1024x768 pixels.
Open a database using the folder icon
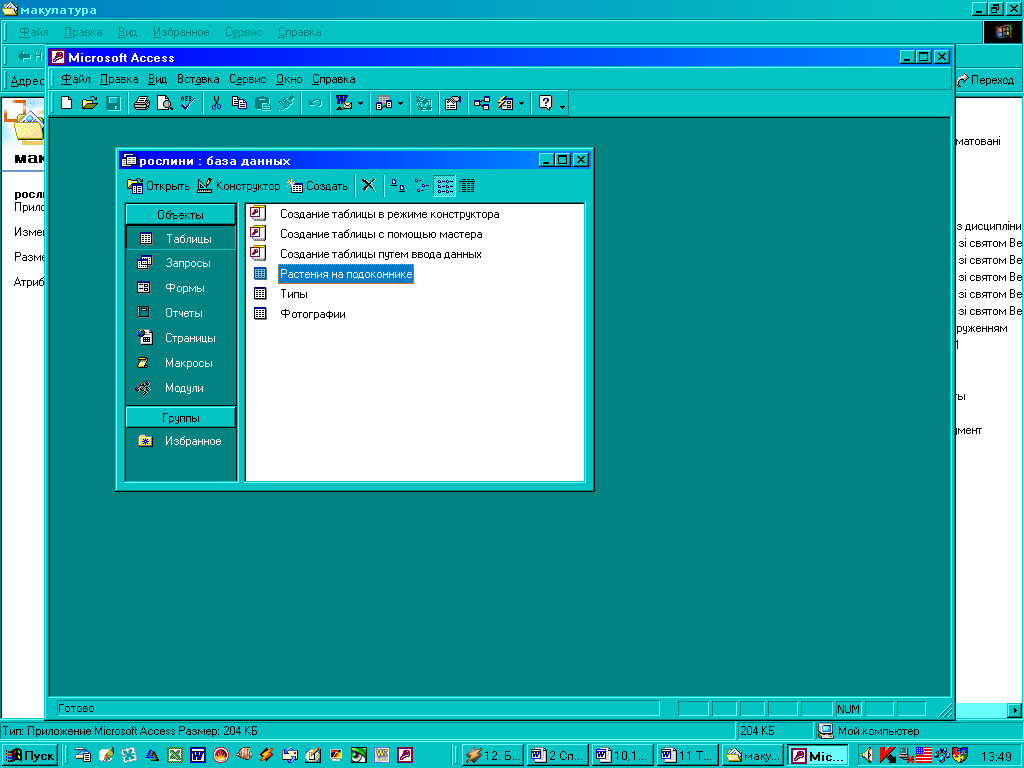click(89, 103)
